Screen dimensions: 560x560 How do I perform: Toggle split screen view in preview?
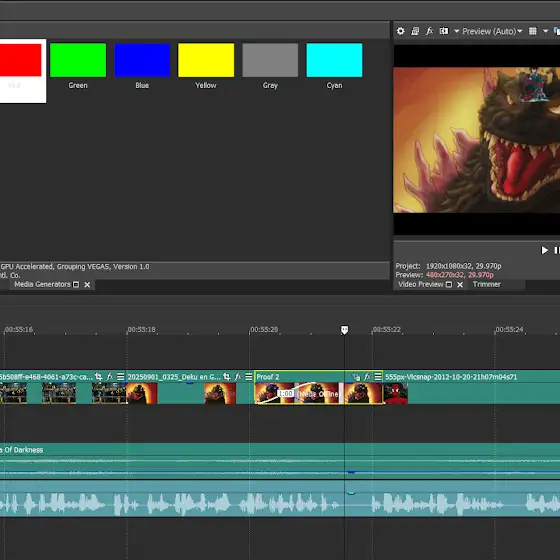pyautogui.click(x=444, y=31)
